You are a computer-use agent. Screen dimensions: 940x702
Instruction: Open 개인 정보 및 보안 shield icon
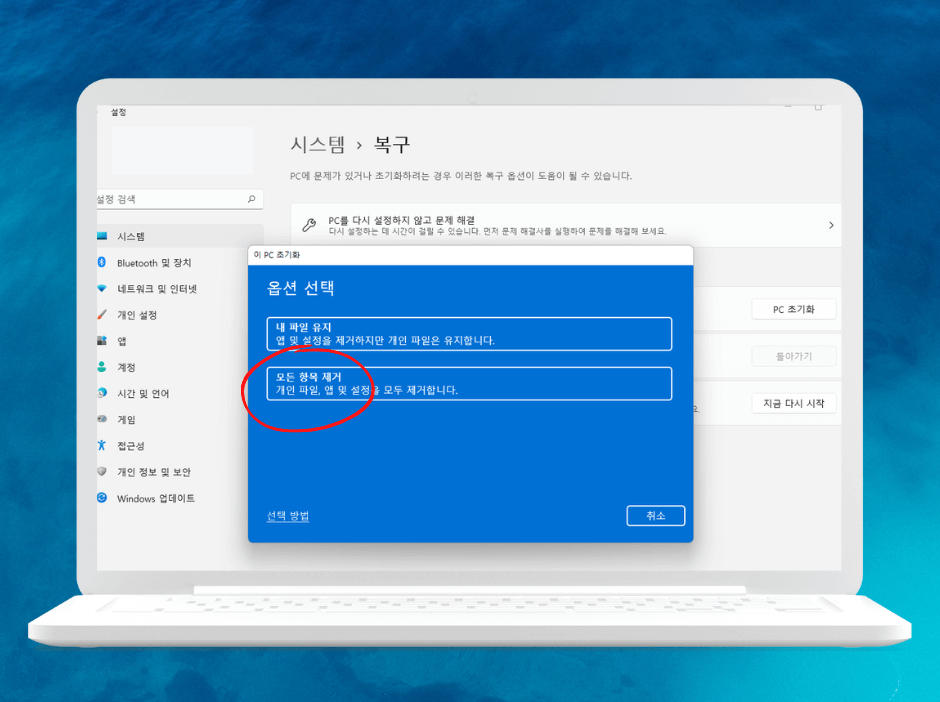pyautogui.click(x=104, y=472)
